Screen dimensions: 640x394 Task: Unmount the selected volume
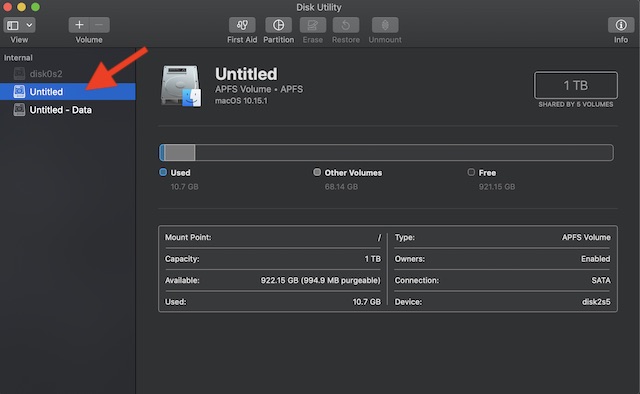click(x=385, y=25)
